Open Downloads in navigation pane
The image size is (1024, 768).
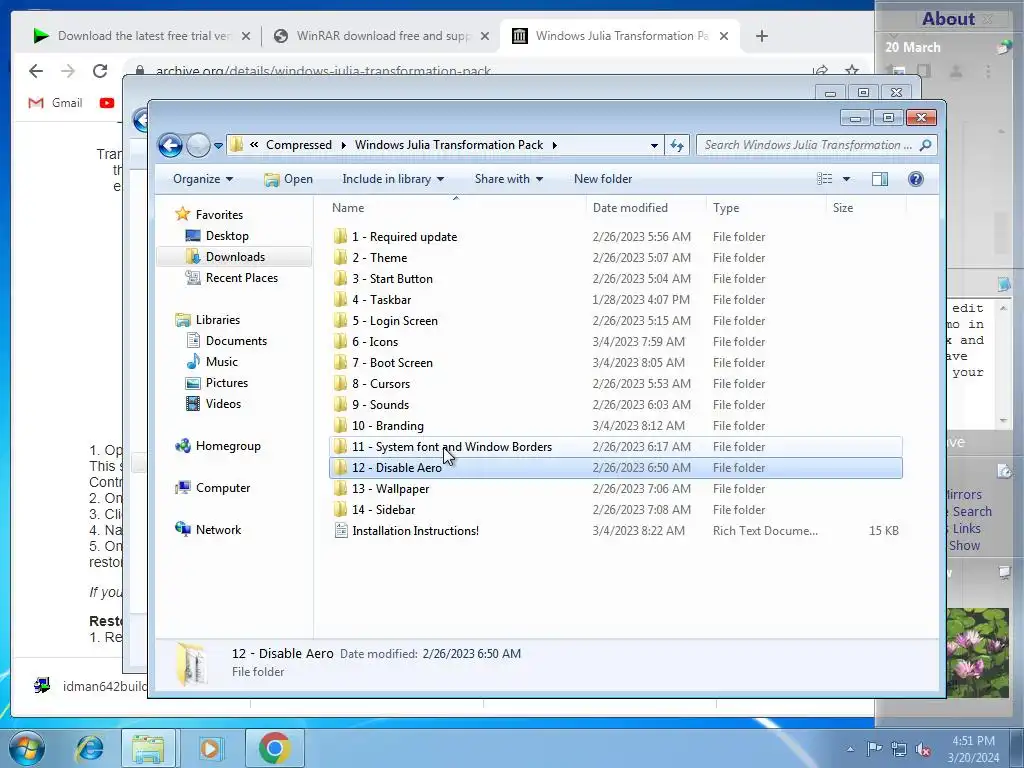click(x=235, y=257)
